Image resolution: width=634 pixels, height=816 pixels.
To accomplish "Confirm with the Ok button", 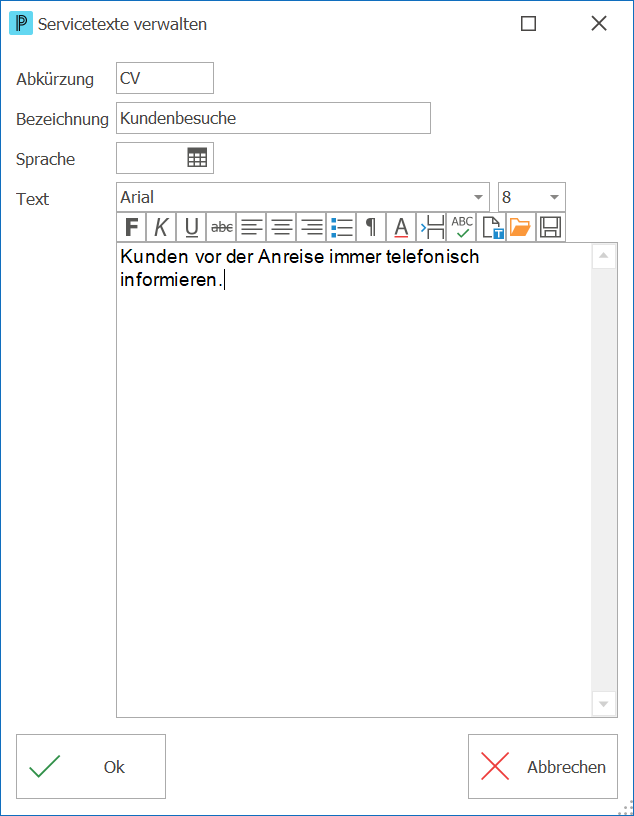I will [x=91, y=766].
